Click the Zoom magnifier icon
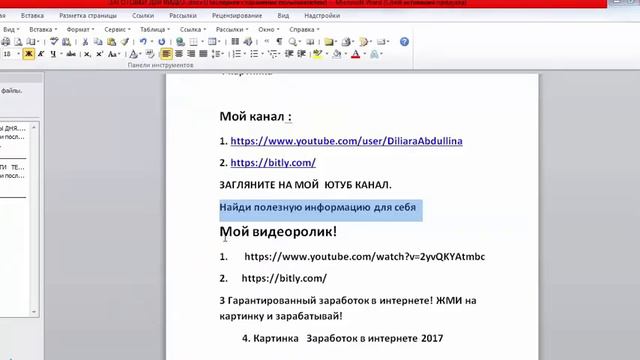 tap(292, 42)
